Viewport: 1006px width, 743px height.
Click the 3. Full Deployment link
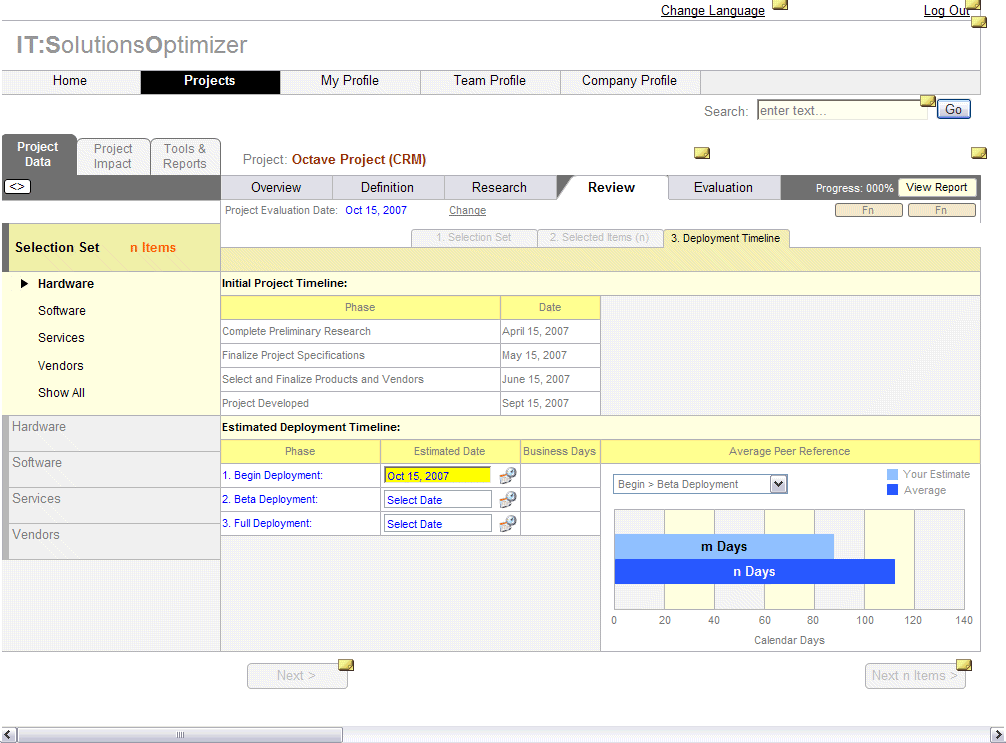coord(267,523)
